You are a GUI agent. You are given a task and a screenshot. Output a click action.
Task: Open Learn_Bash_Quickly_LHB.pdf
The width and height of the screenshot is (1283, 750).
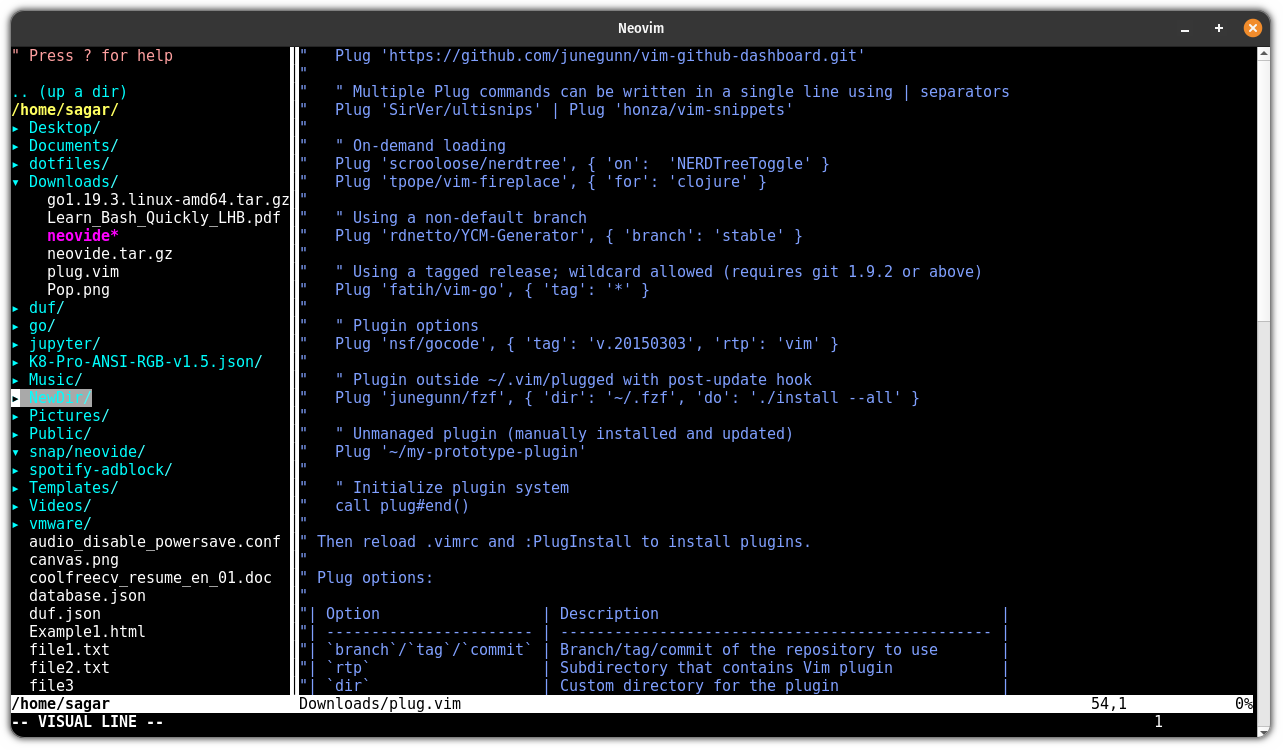point(164,217)
